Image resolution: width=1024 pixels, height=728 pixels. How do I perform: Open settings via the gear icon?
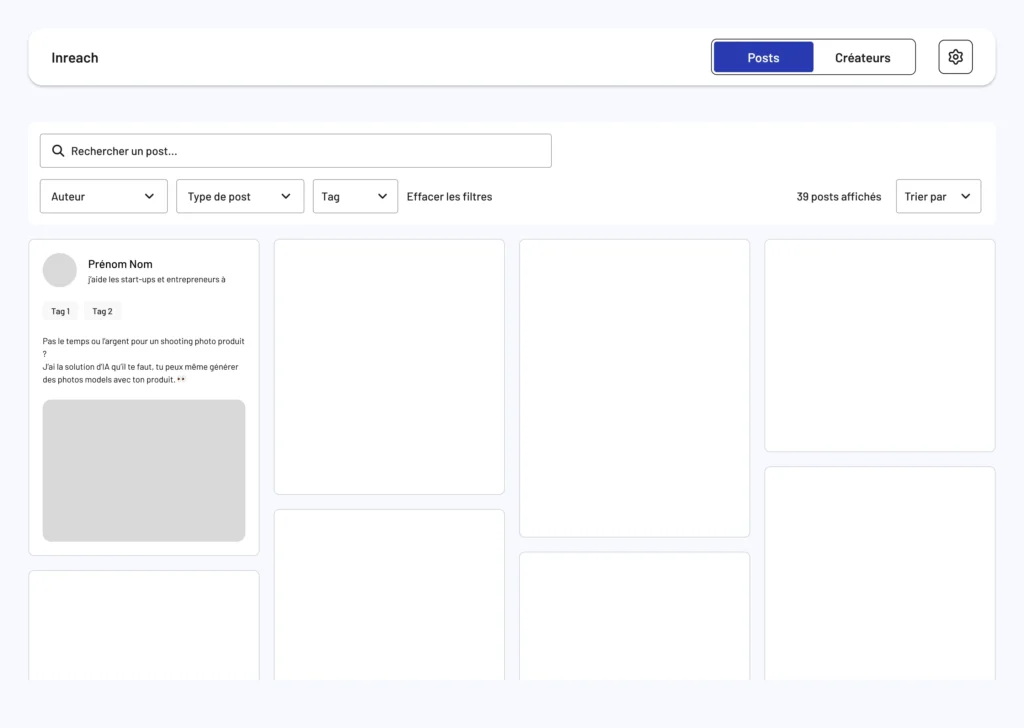coord(955,57)
